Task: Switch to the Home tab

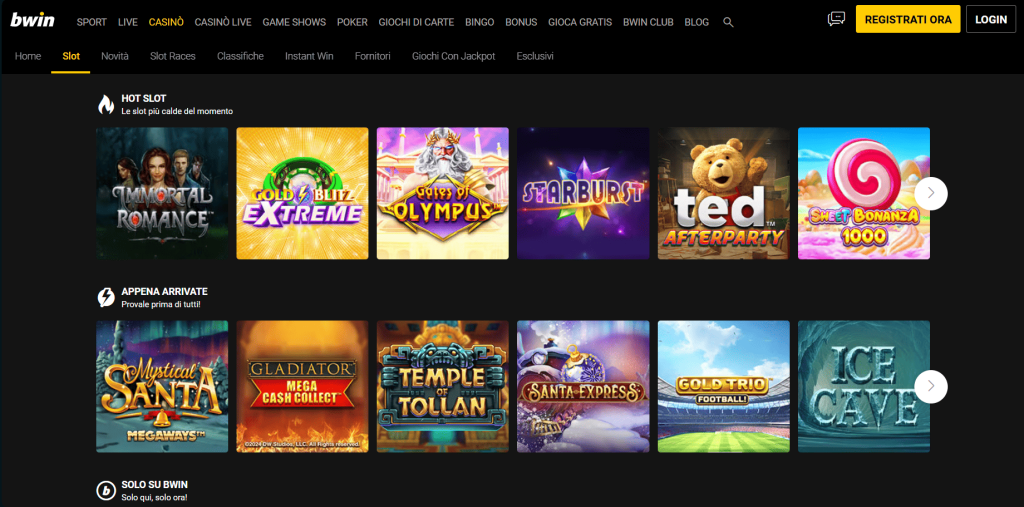Action: coord(28,56)
